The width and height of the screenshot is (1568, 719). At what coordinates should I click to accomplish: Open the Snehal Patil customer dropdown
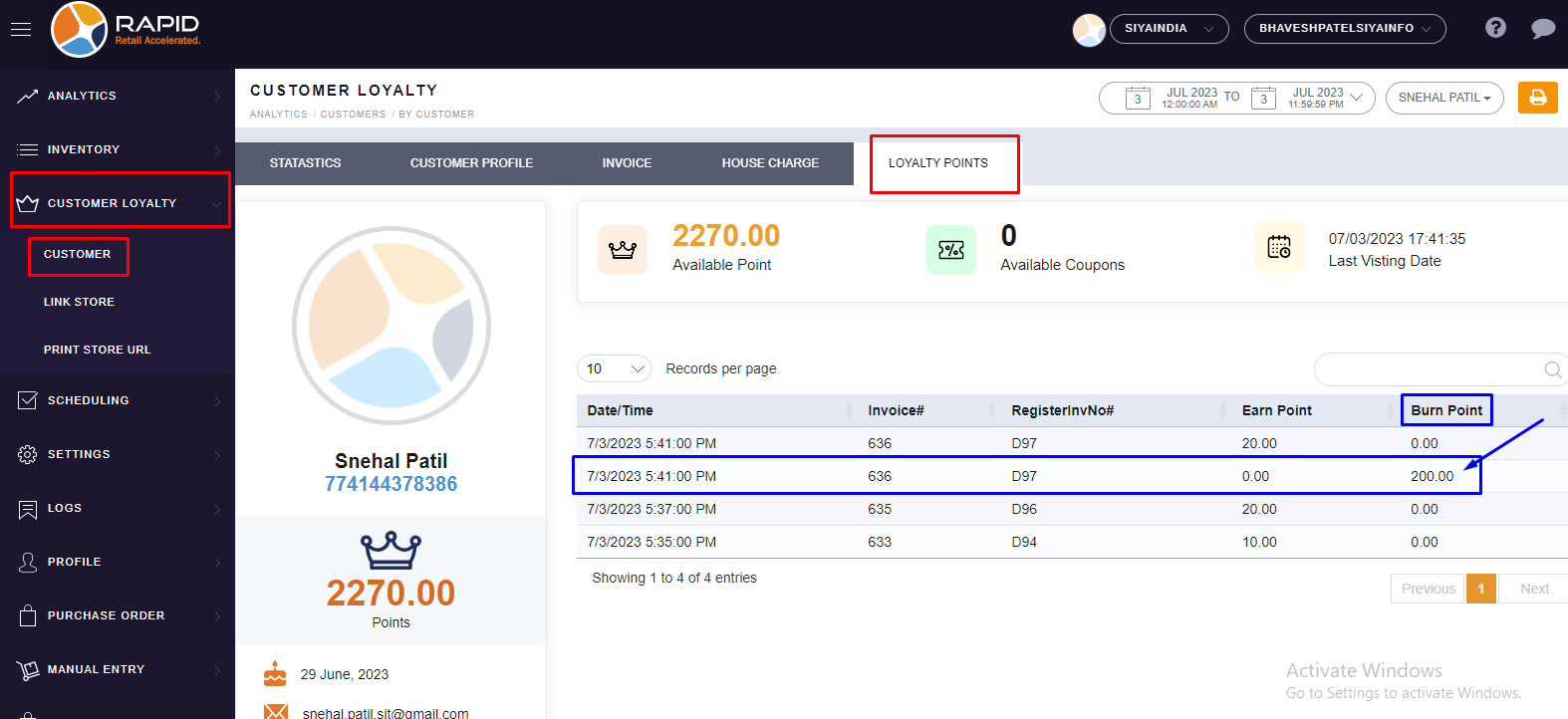pyautogui.click(x=1443, y=98)
